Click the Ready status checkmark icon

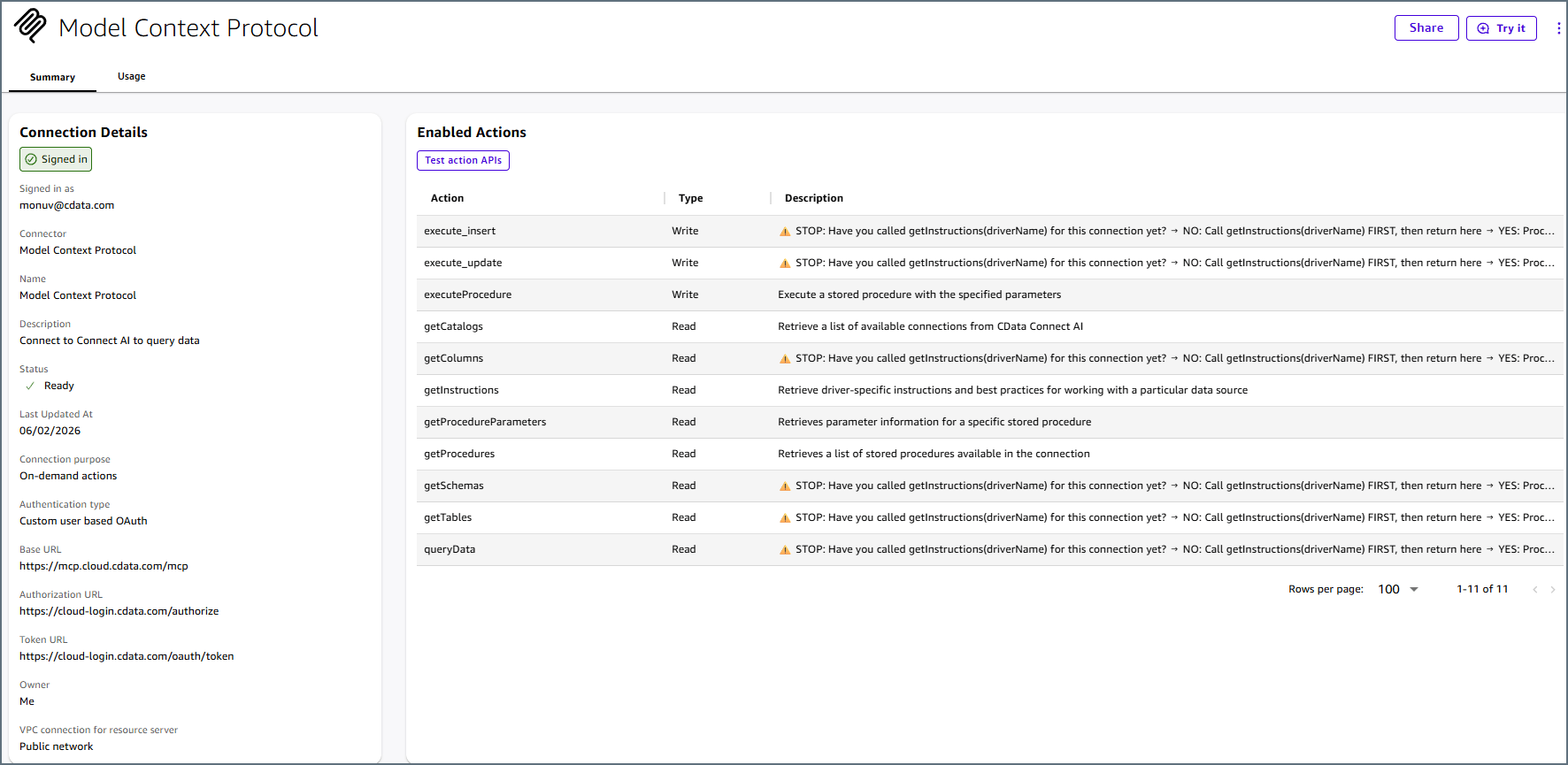click(30, 386)
